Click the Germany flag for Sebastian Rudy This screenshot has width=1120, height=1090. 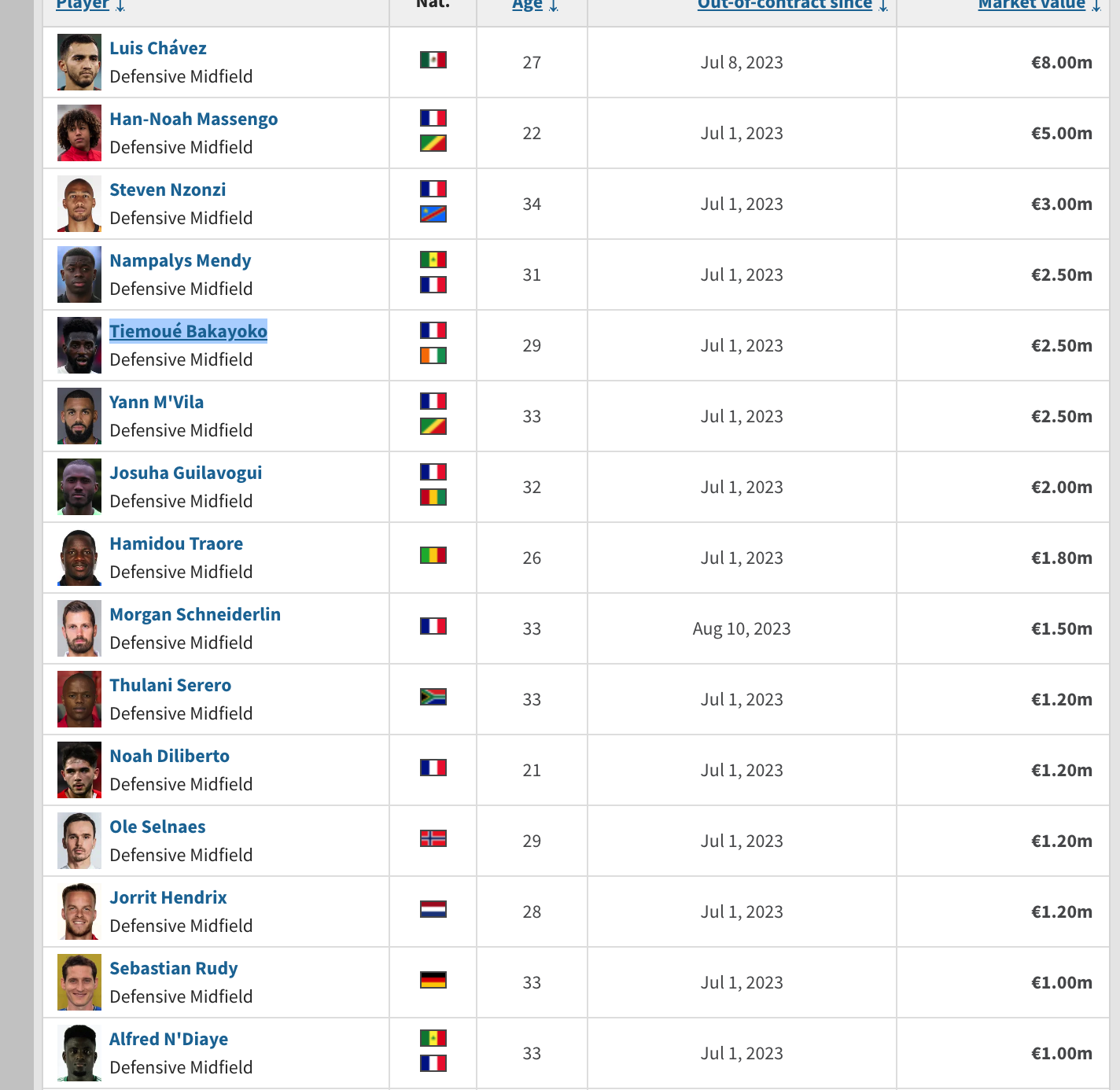[x=433, y=980]
